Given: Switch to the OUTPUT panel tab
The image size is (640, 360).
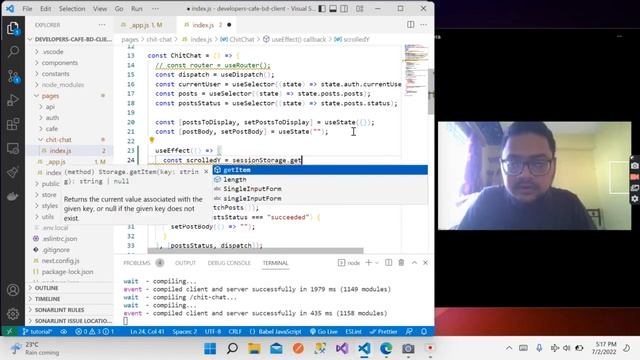Looking at the screenshot, I should (x=185, y=263).
